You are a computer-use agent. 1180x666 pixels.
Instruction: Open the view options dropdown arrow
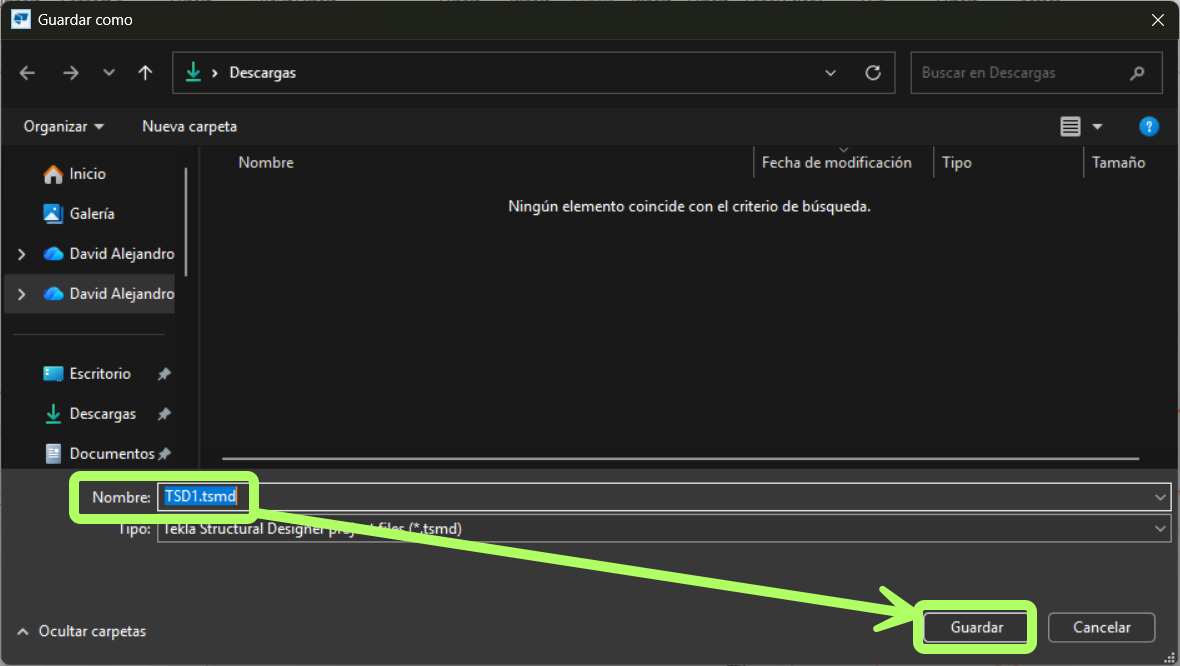(1097, 126)
